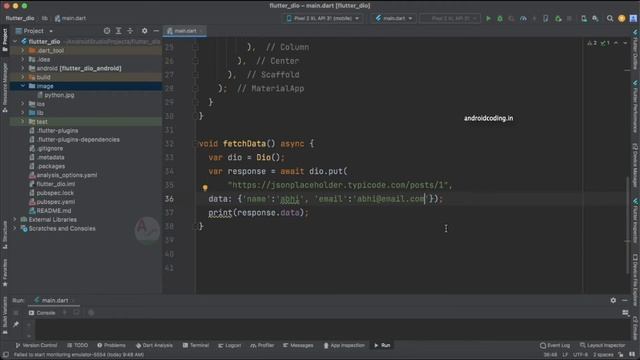Click the green attach debugger toolbar icon
This screenshot has height=360, width=640.
point(558,18)
